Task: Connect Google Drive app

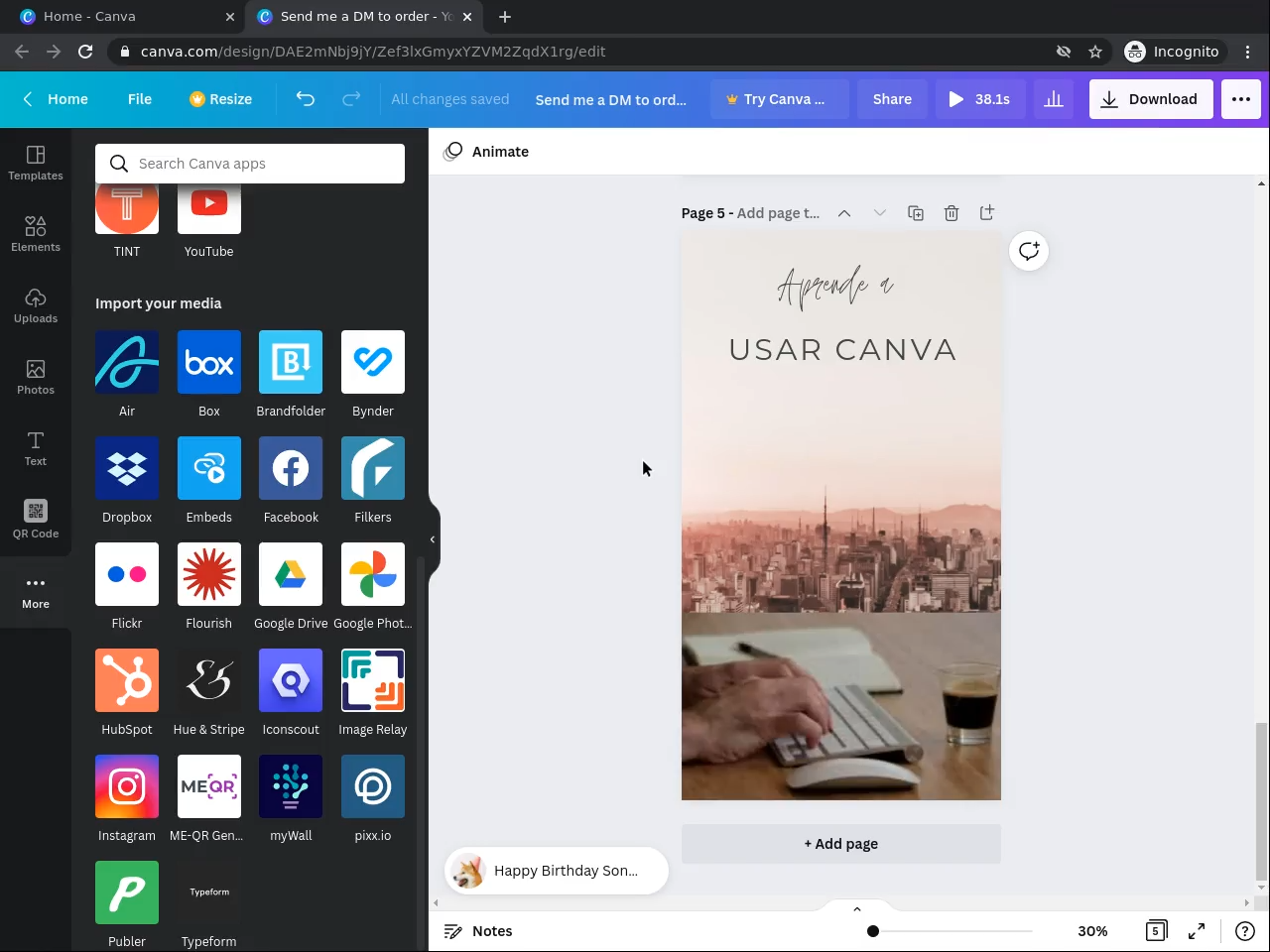Action: coord(291,574)
